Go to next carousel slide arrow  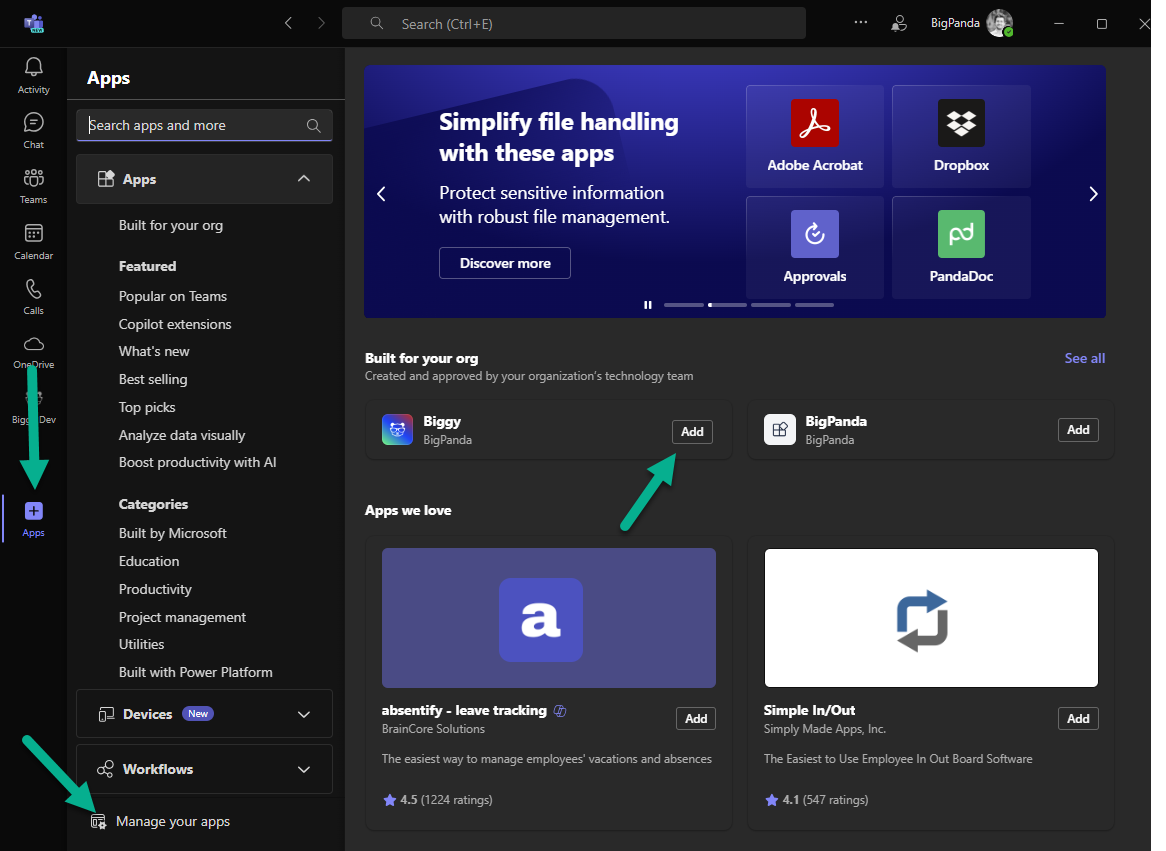1093,194
